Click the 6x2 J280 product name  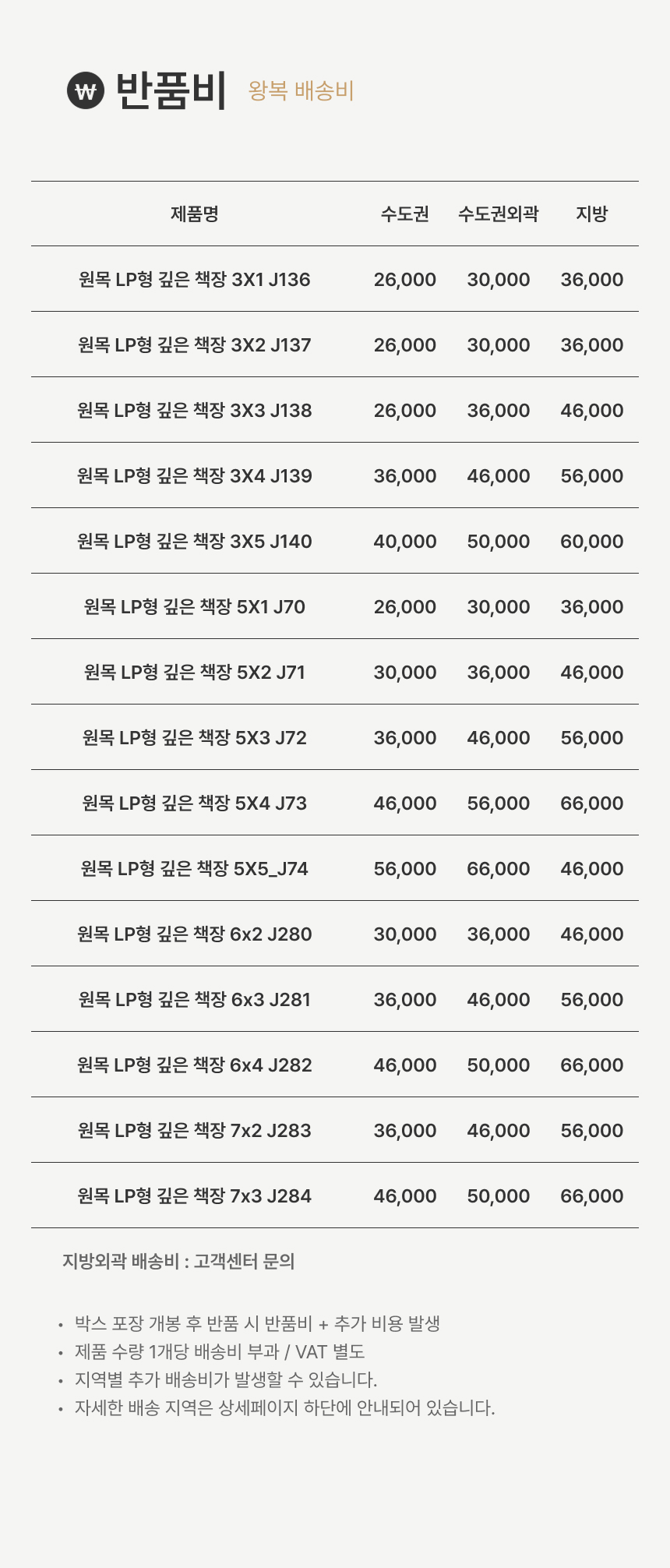[x=194, y=934]
